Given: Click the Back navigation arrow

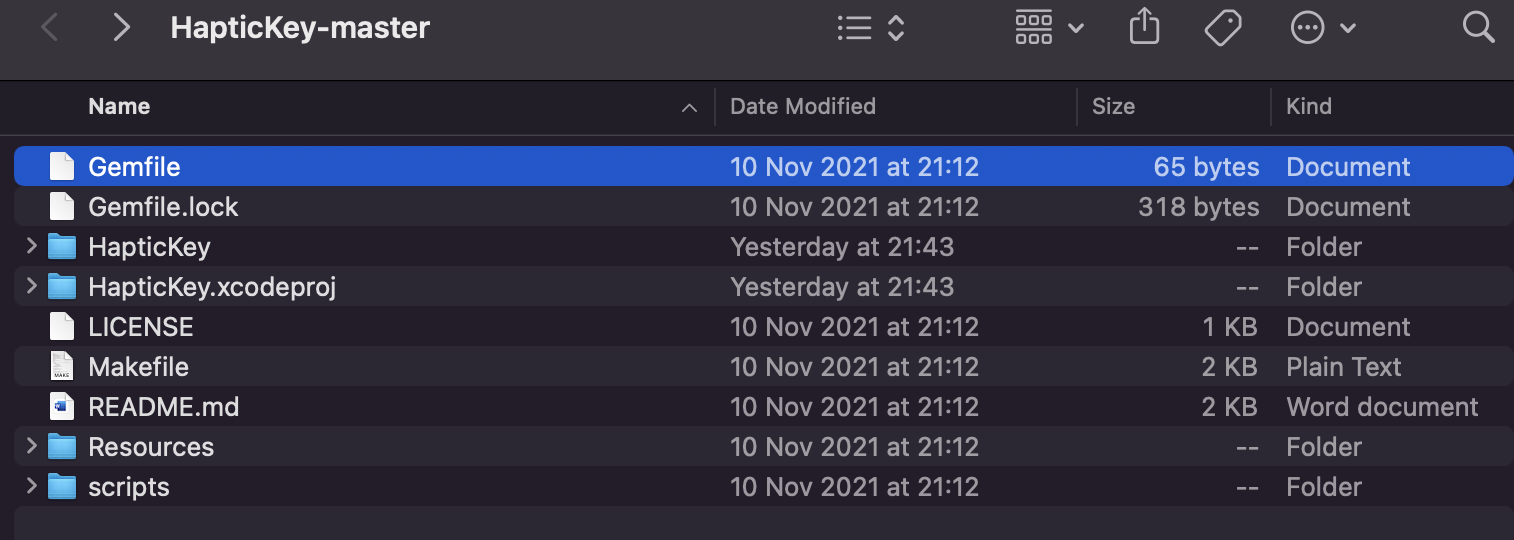Looking at the screenshot, I should [49, 28].
